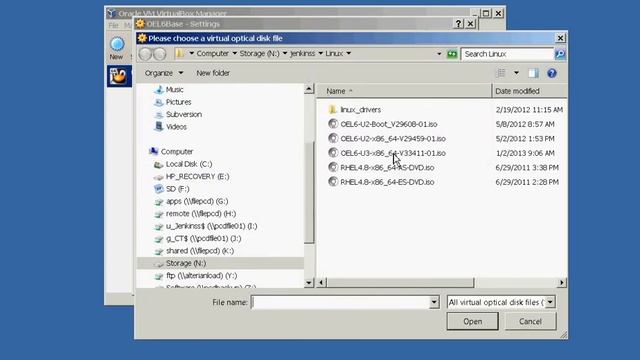Click the 2/19/2012 11:15 AM date cell

coord(529,109)
